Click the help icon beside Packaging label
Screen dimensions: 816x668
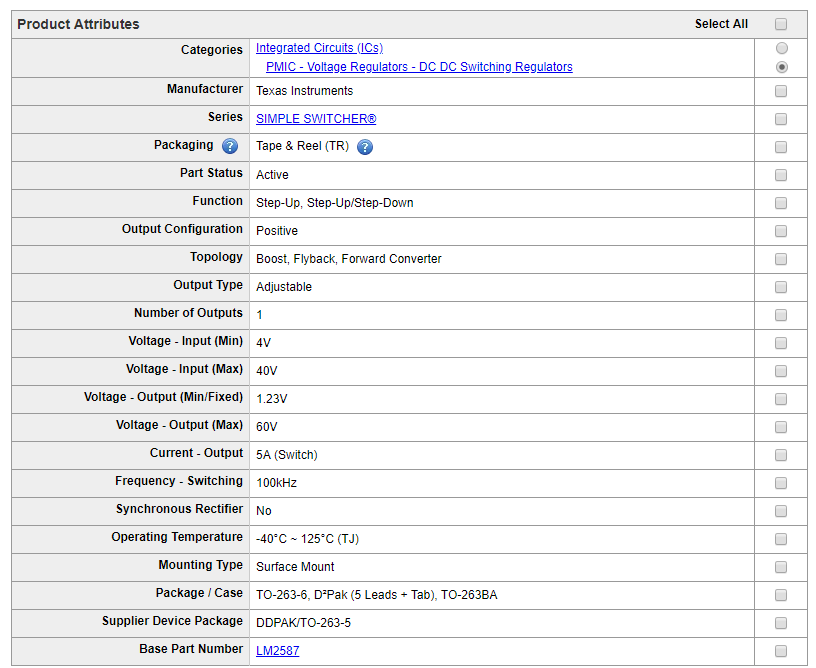pyautogui.click(x=230, y=147)
